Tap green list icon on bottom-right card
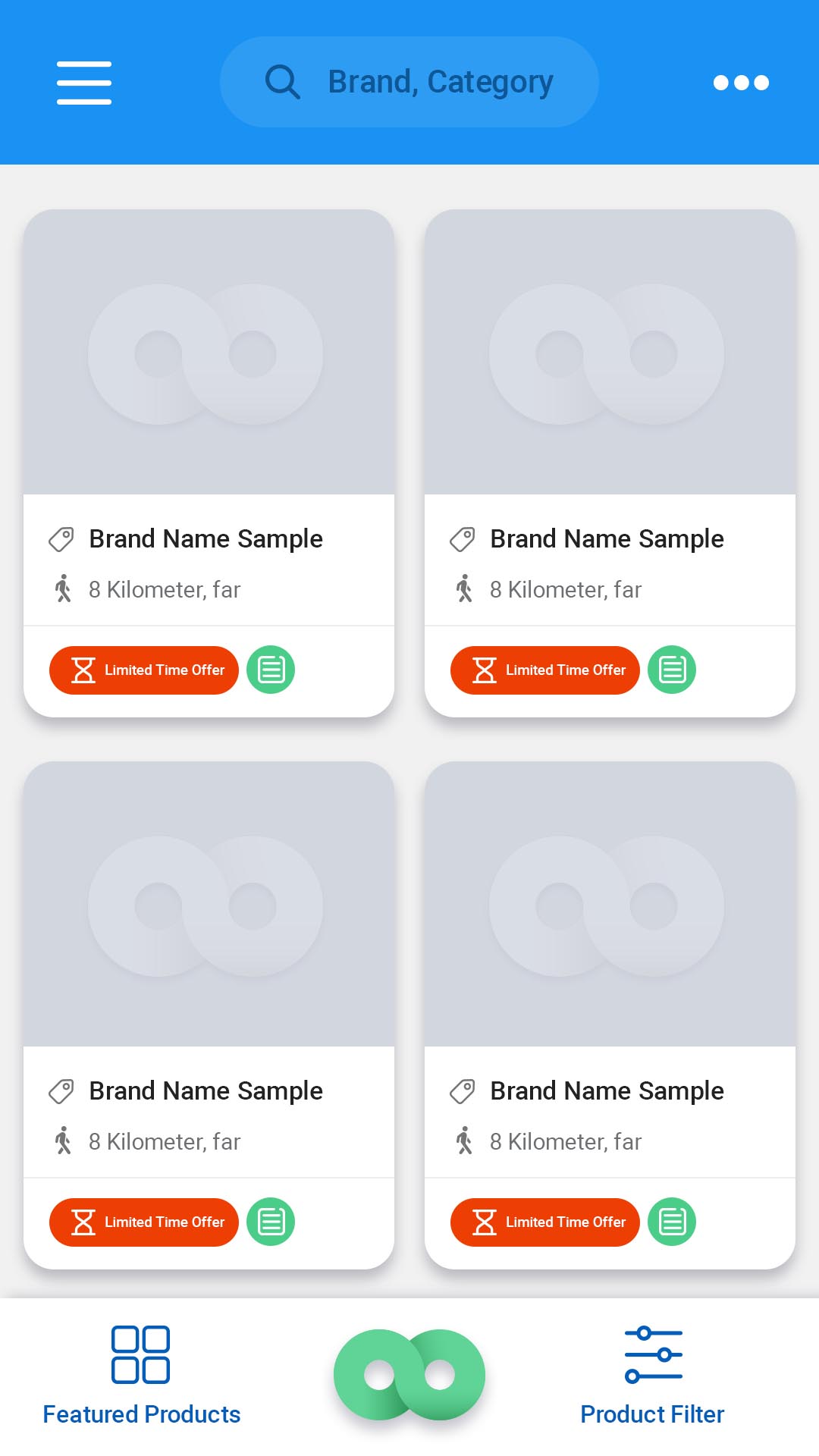Image resolution: width=819 pixels, height=1456 pixels. (672, 1222)
